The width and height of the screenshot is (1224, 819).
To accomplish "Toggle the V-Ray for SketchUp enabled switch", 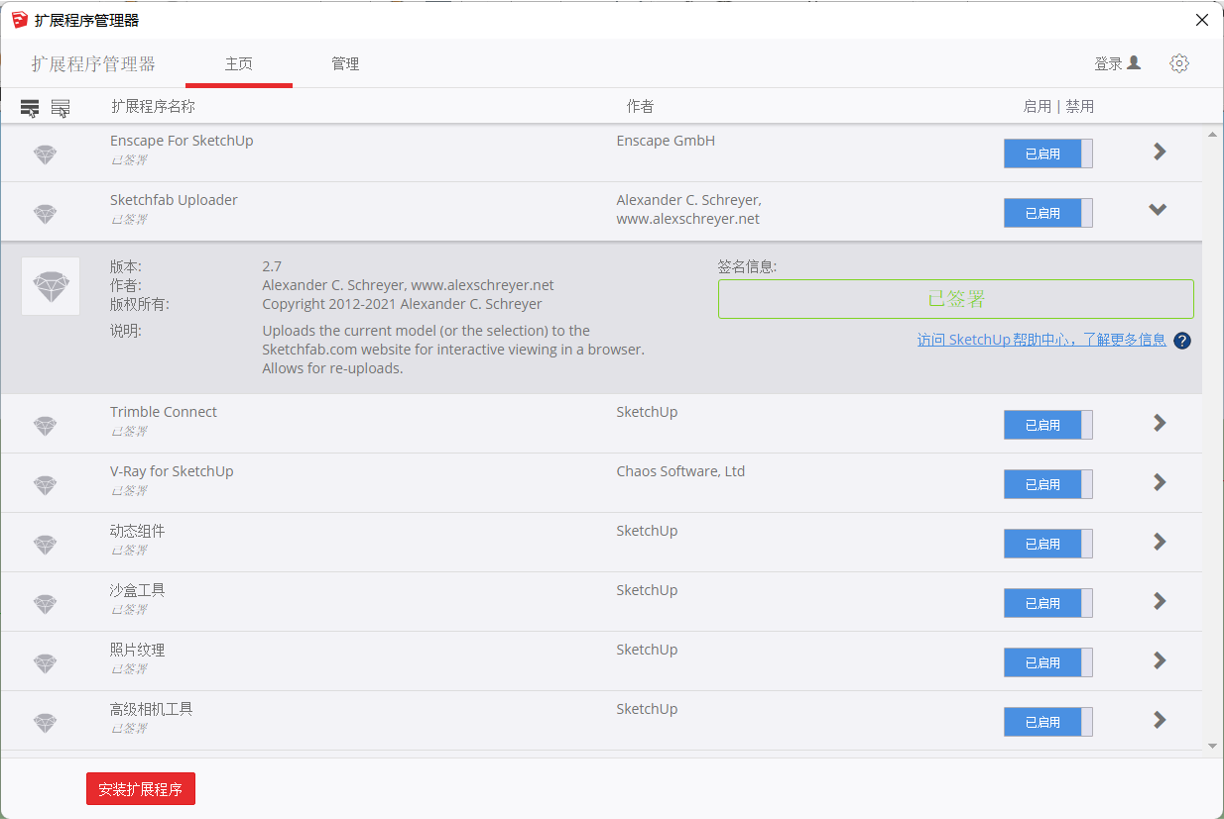I will [1047, 484].
